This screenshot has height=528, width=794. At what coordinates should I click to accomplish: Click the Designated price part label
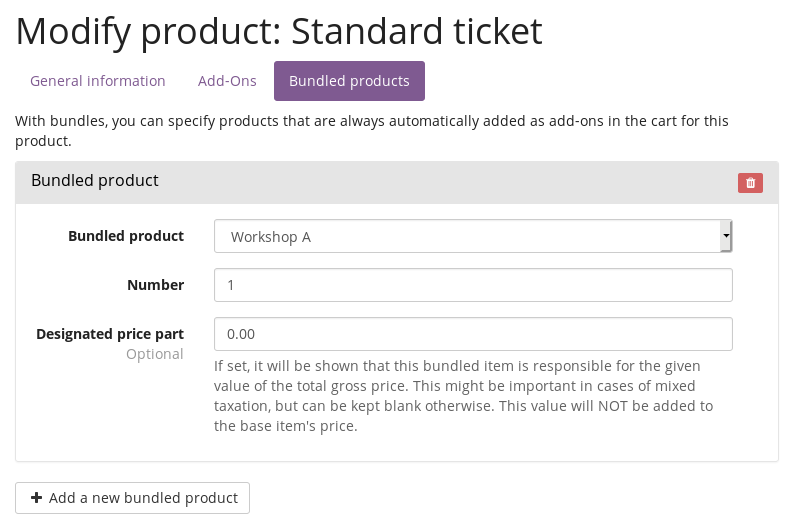110,334
